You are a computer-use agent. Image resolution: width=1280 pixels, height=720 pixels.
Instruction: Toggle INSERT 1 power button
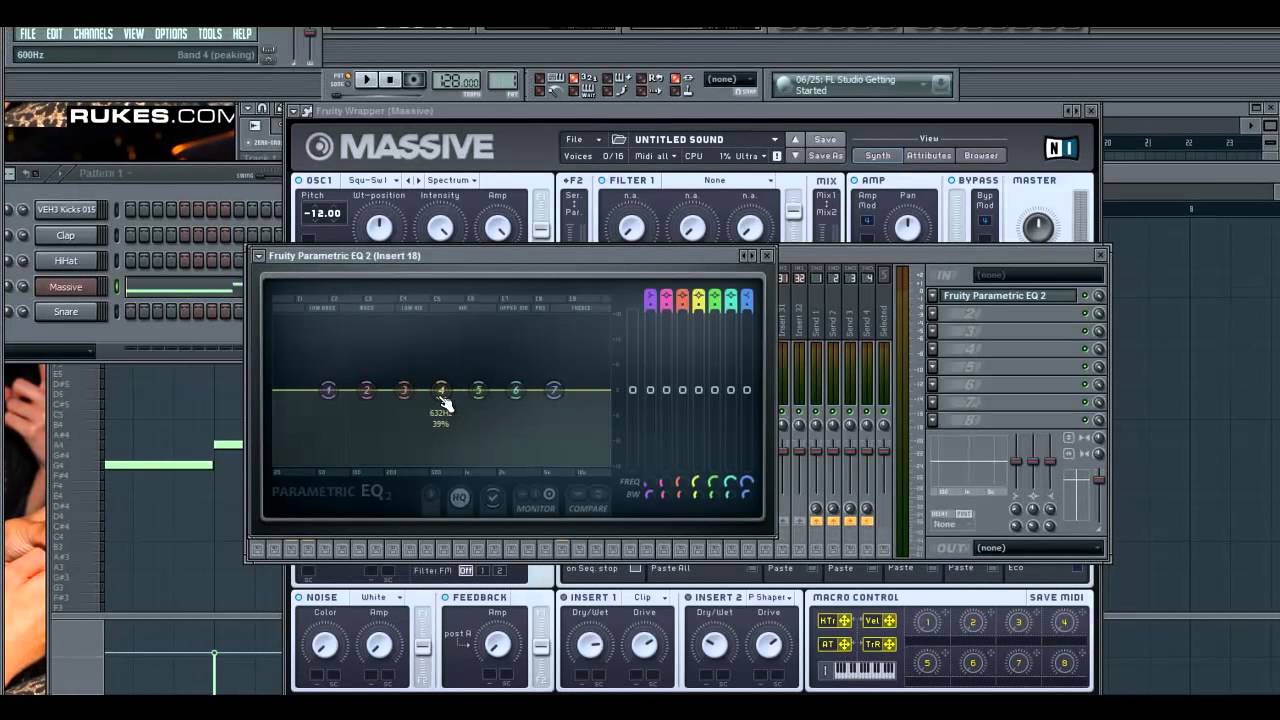point(563,598)
